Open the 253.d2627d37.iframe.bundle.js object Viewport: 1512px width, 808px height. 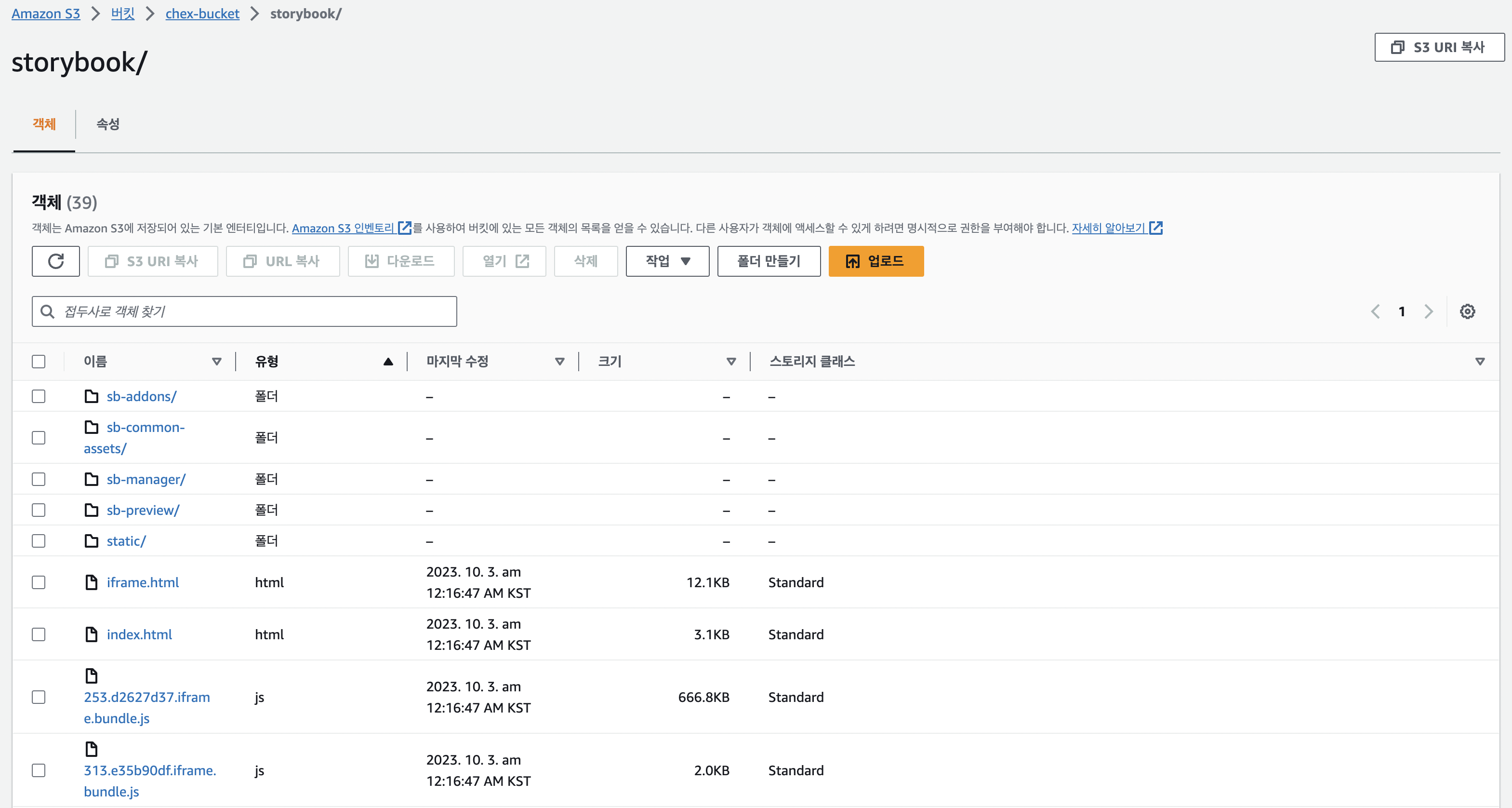tap(147, 708)
